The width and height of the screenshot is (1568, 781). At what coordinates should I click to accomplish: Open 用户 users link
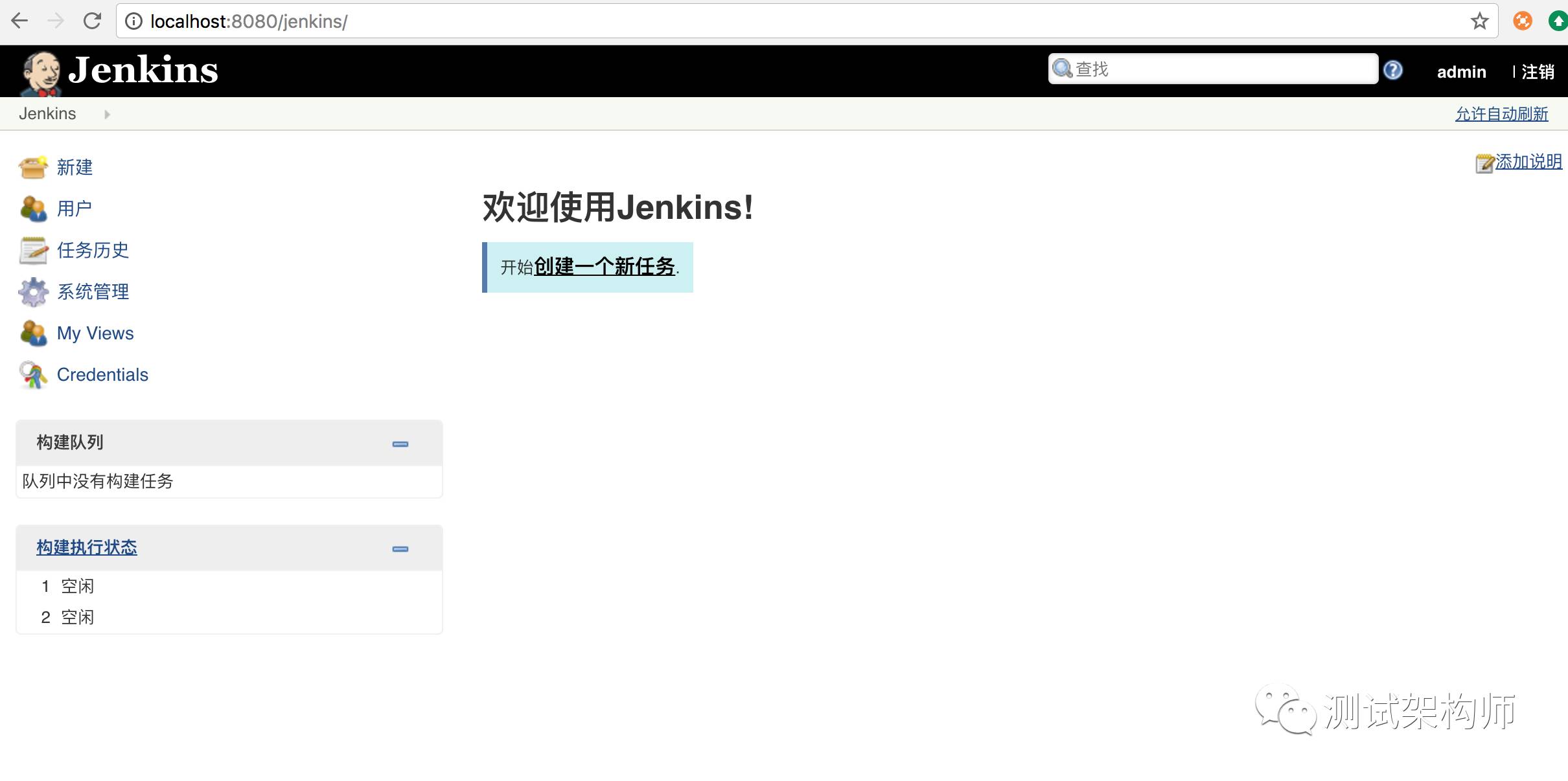coord(75,209)
